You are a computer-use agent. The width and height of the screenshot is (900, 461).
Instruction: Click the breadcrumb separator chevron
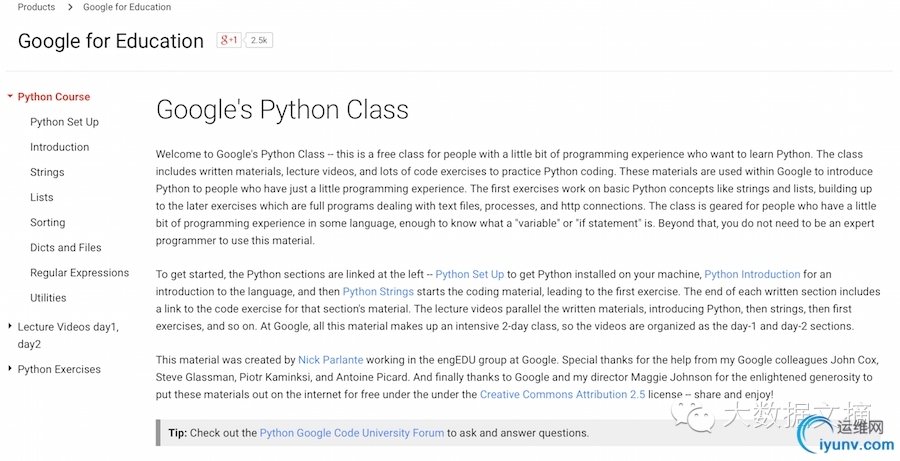pyautogui.click(x=70, y=7)
